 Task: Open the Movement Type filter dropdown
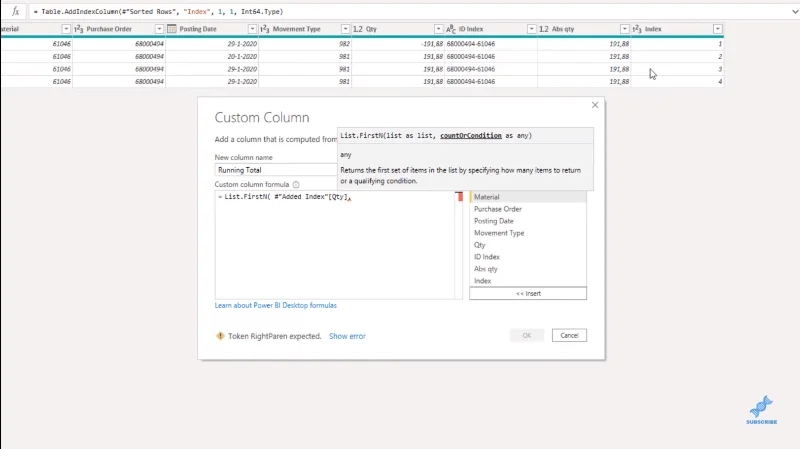[x=345, y=29]
